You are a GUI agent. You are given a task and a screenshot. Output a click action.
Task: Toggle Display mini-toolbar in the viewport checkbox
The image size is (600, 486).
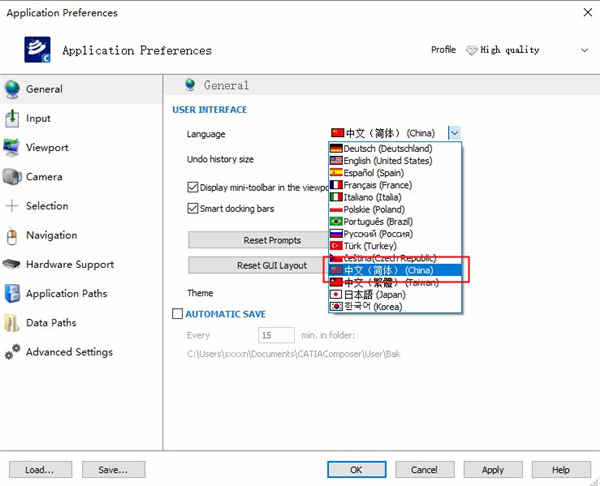[x=192, y=187]
